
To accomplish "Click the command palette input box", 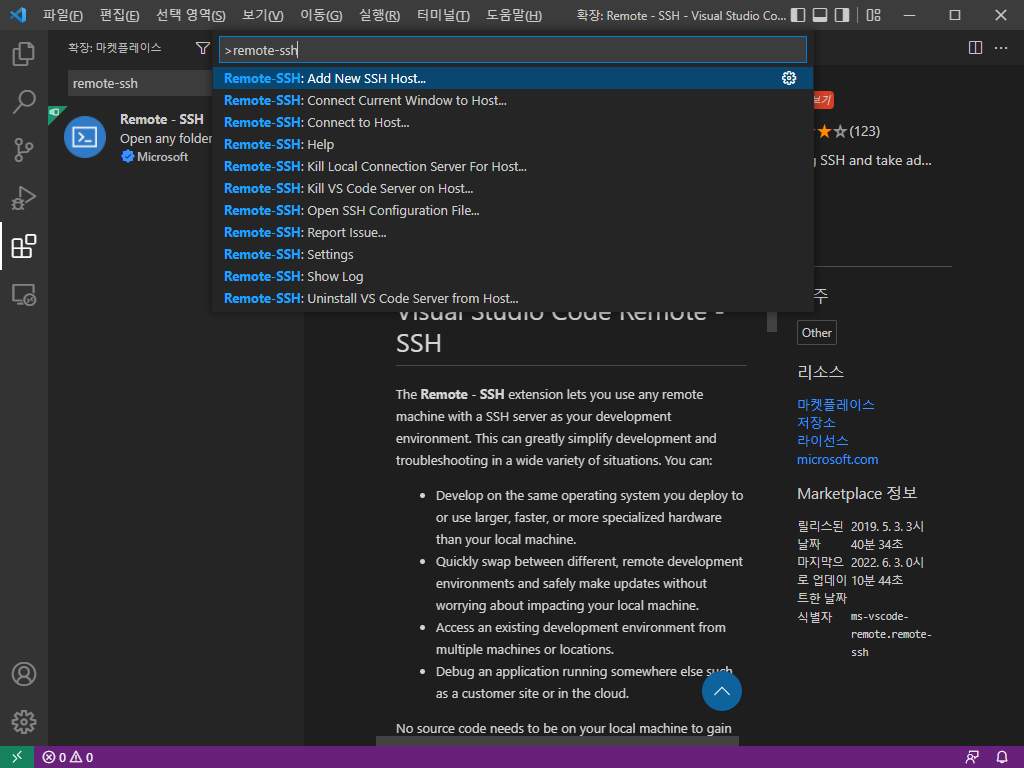I will click(x=513, y=50).
